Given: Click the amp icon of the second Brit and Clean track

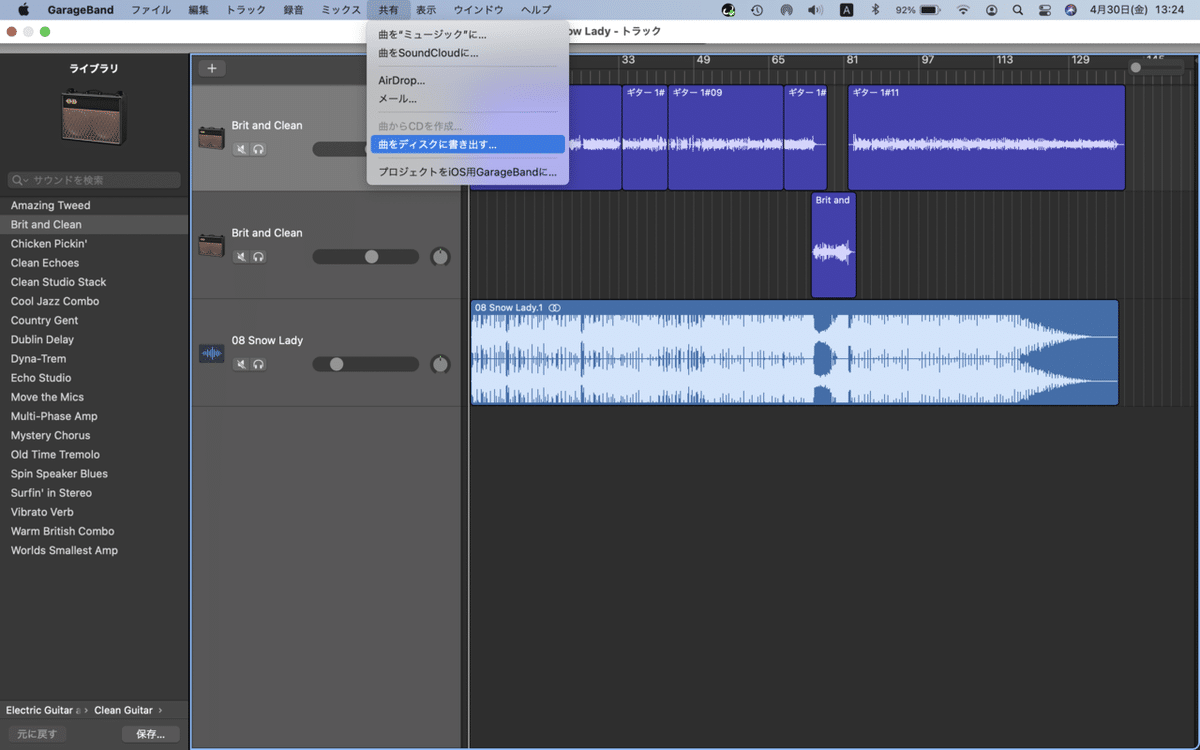Looking at the screenshot, I should pyautogui.click(x=211, y=245).
